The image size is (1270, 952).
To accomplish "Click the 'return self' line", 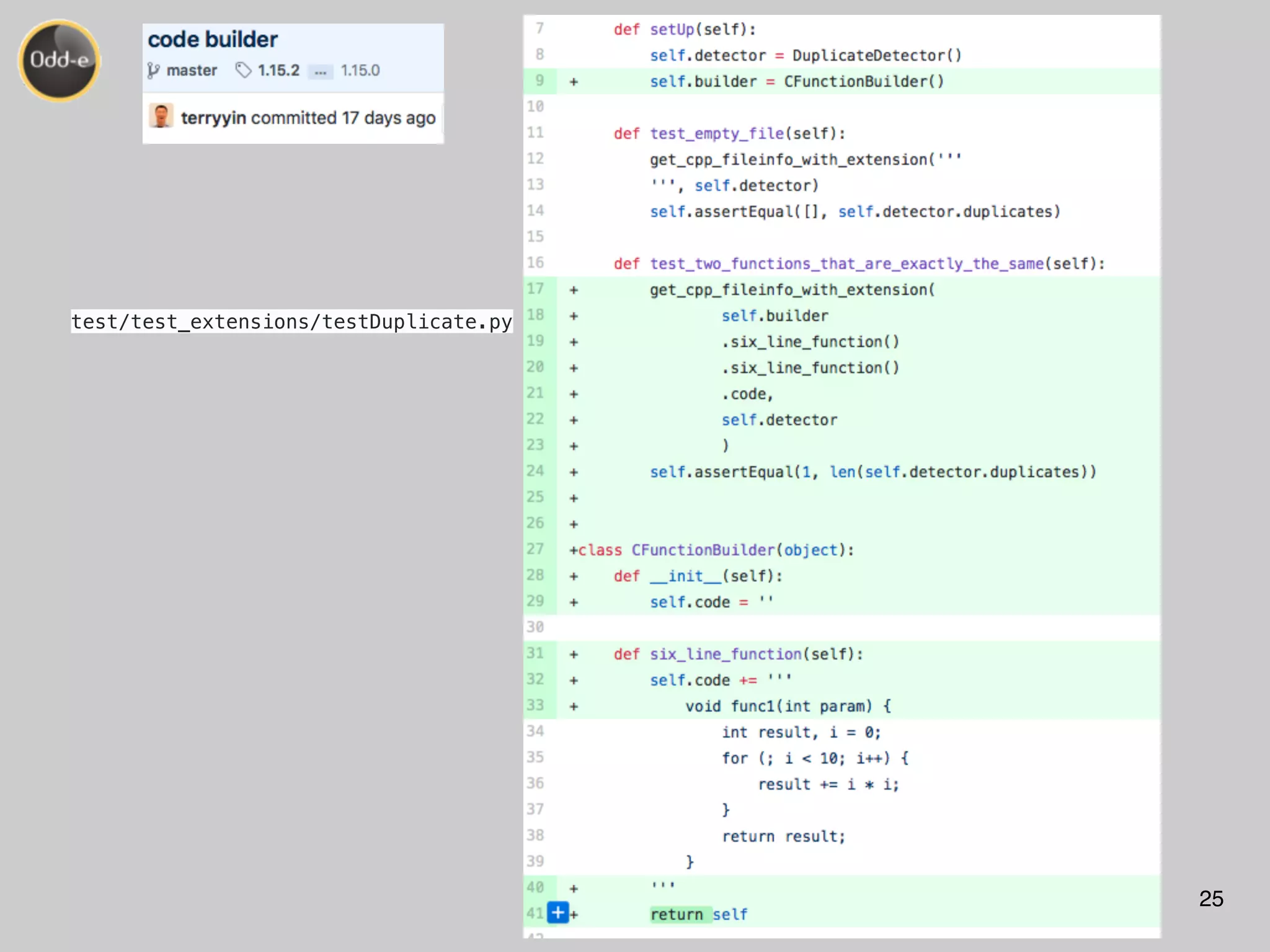I will [698, 915].
